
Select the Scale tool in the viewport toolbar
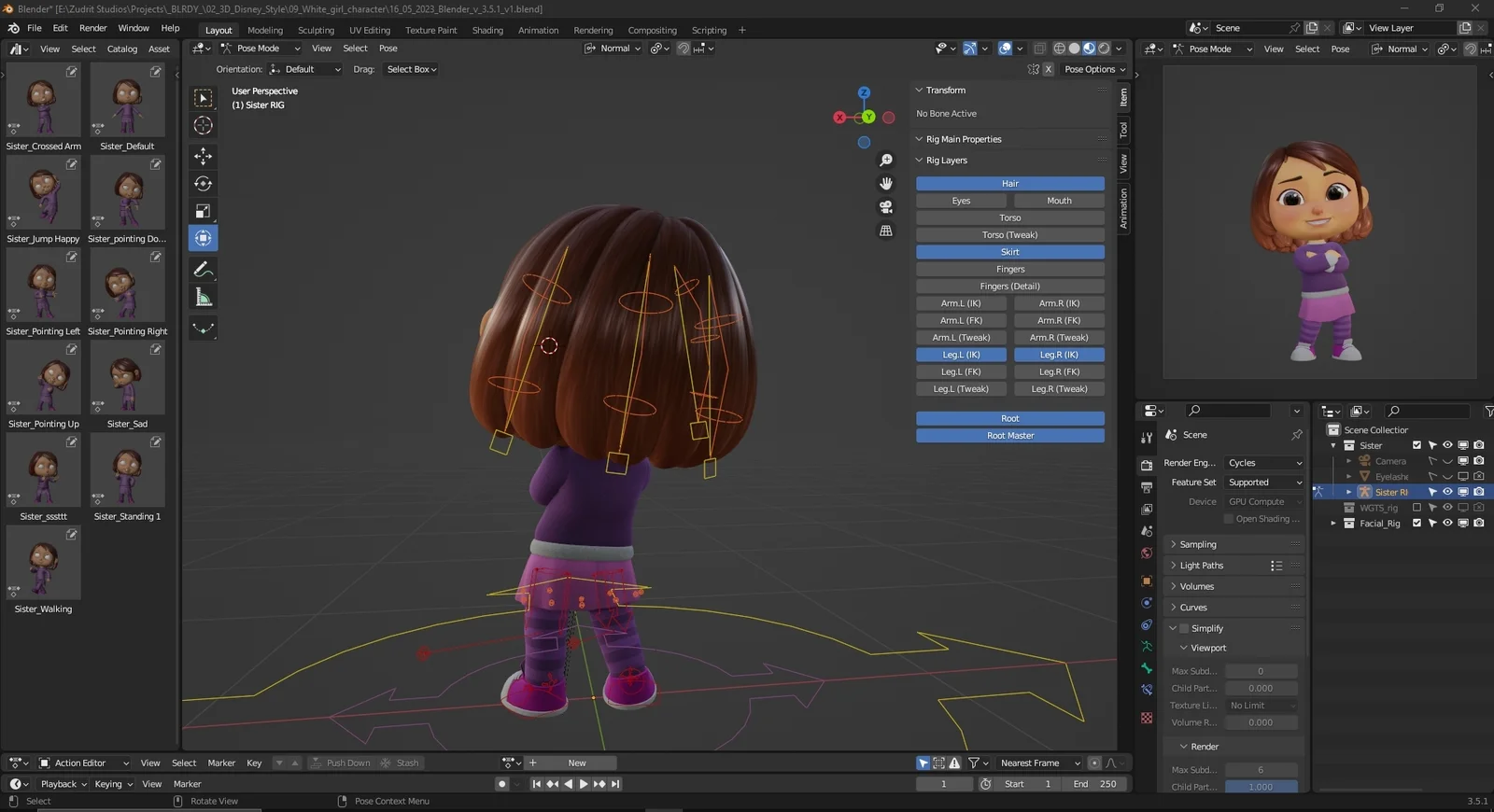[203, 211]
